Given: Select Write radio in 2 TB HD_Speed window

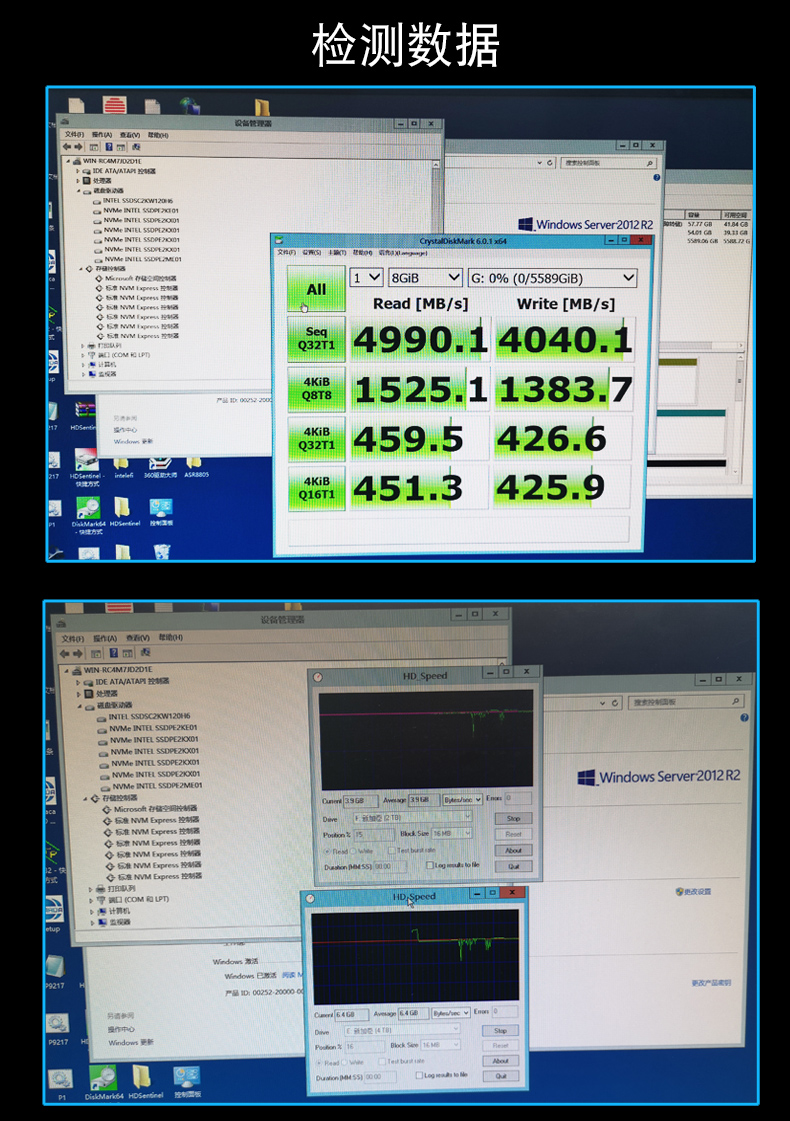Looking at the screenshot, I should [x=362, y=851].
